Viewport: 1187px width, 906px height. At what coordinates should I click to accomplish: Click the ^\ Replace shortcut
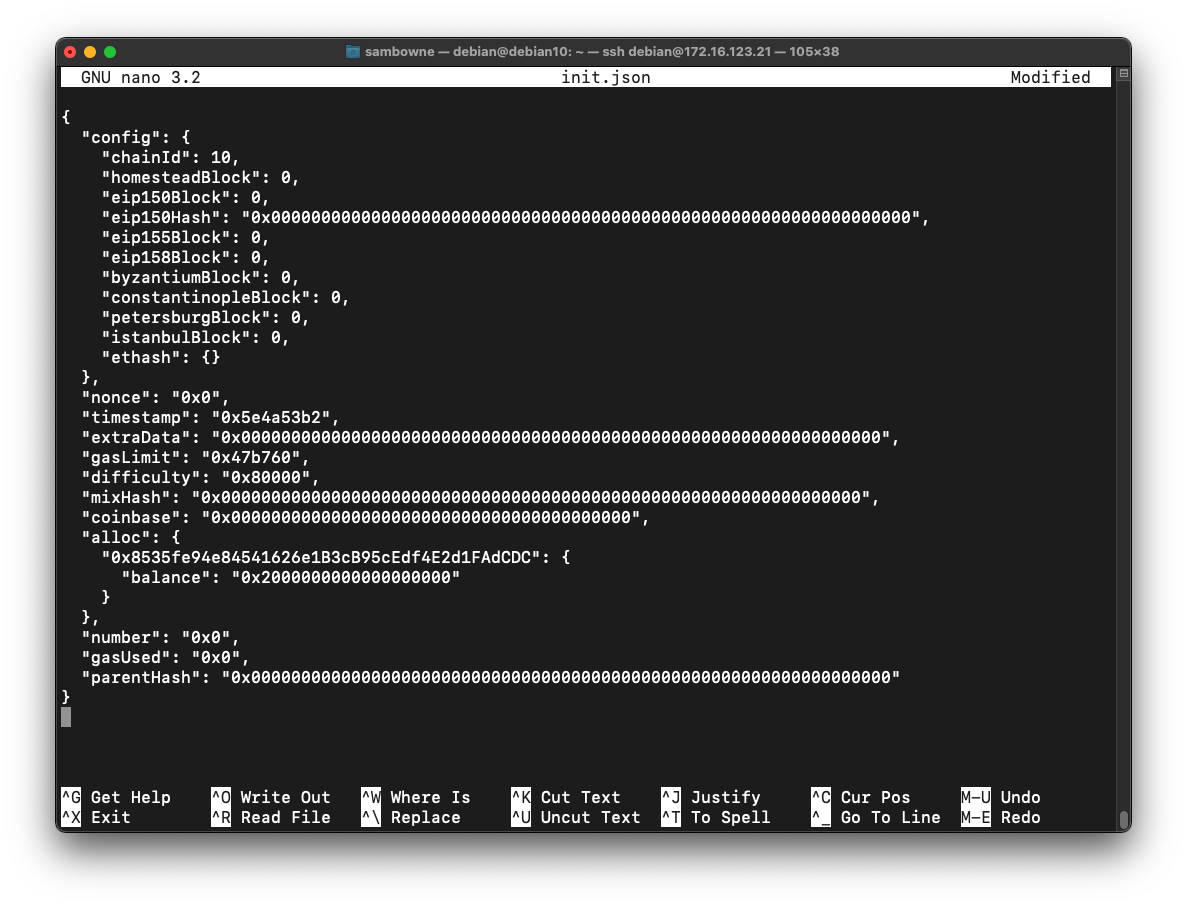coord(411,817)
